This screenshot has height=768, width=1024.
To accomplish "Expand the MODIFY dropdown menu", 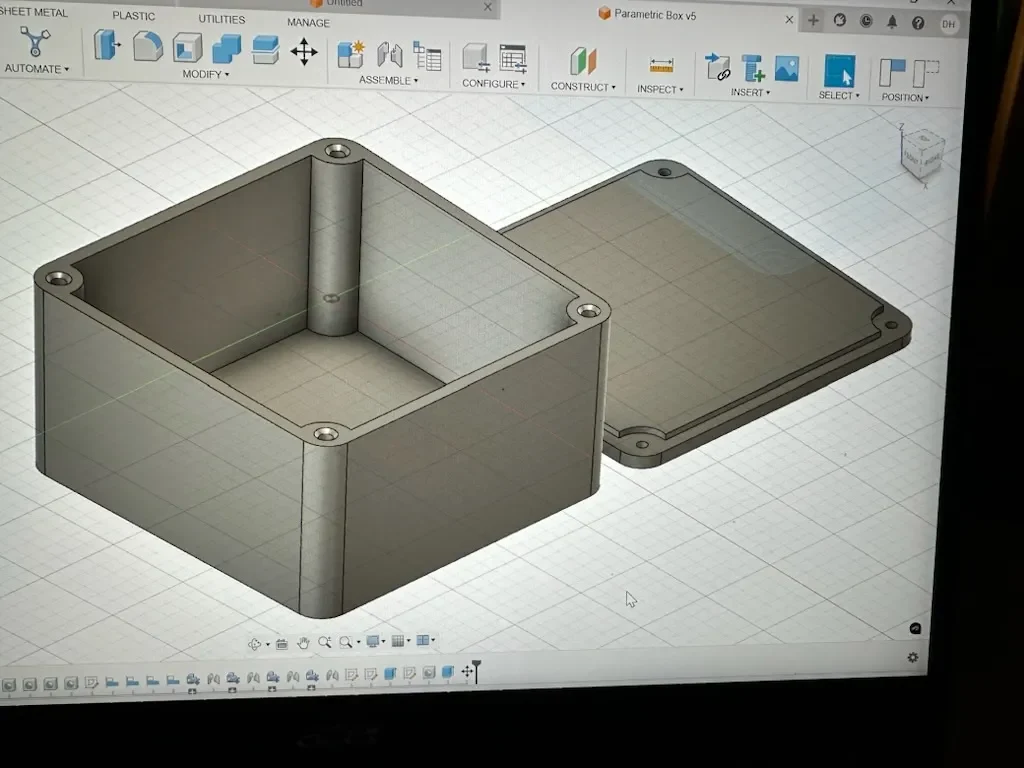I will (x=206, y=74).
